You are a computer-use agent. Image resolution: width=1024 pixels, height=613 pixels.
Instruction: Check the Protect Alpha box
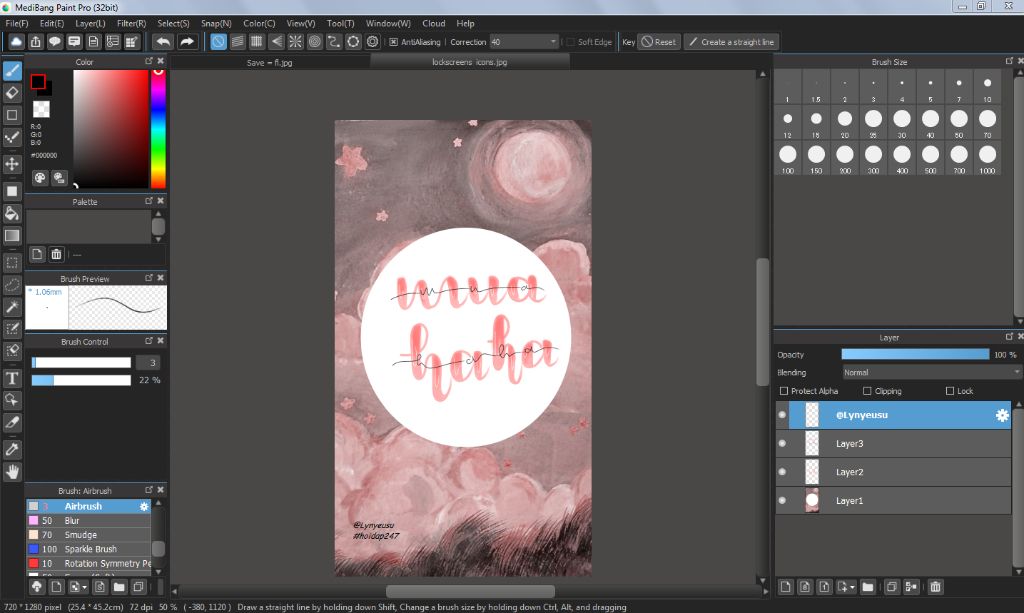784,391
